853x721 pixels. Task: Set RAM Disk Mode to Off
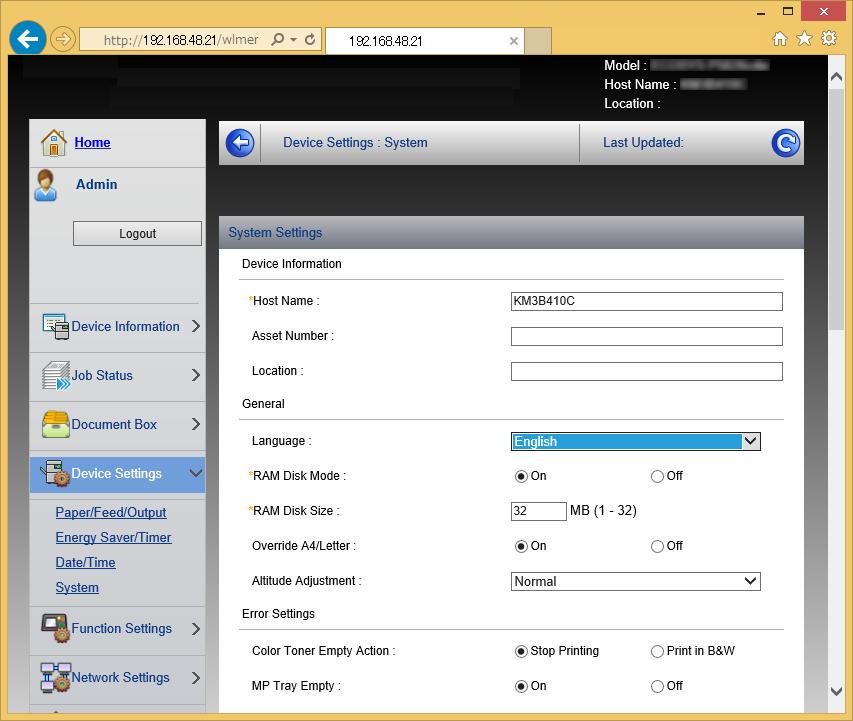(x=657, y=477)
